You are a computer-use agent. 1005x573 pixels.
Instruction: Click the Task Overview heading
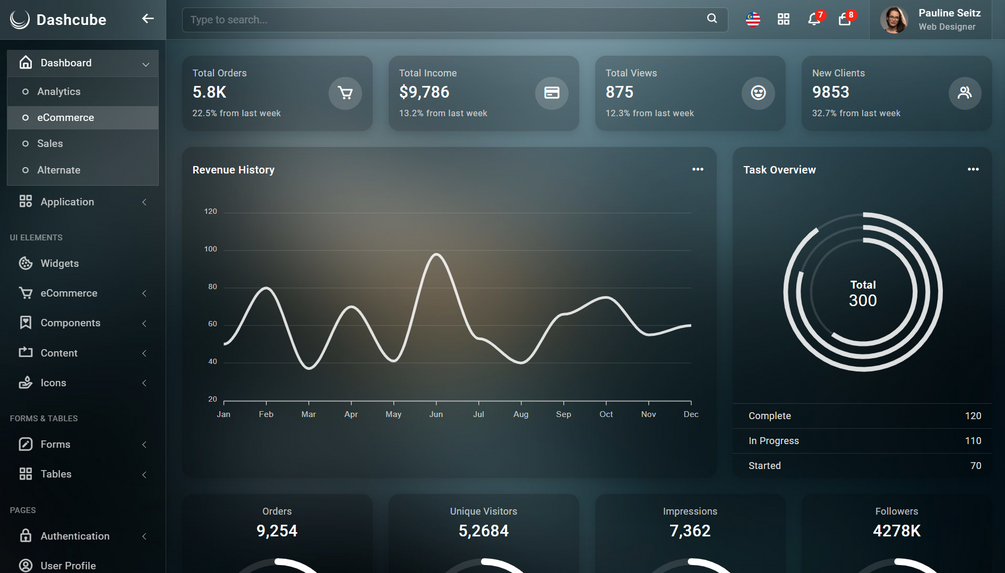click(779, 170)
